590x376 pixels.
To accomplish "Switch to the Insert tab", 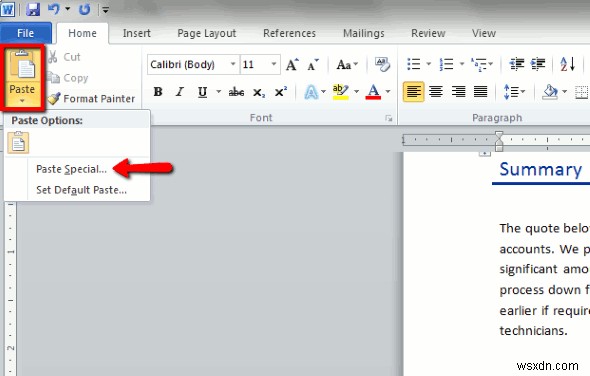I will (x=137, y=33).
